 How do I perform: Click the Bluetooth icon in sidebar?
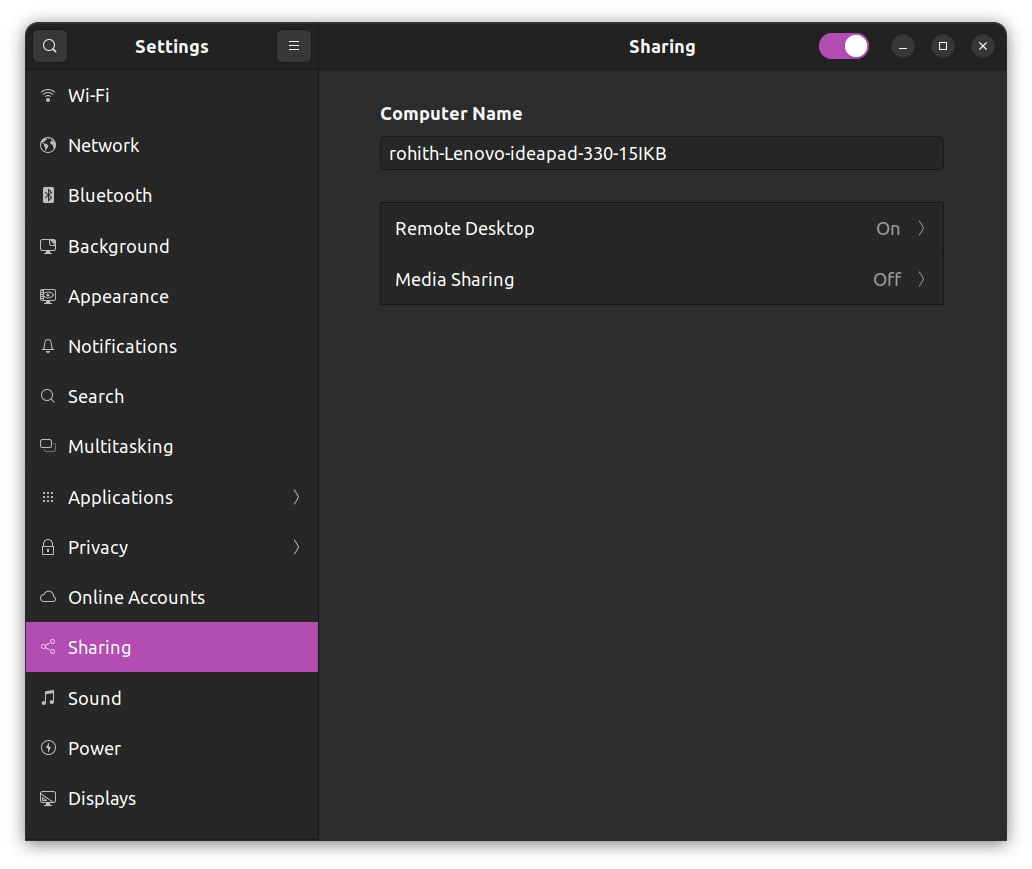point(47,195)
